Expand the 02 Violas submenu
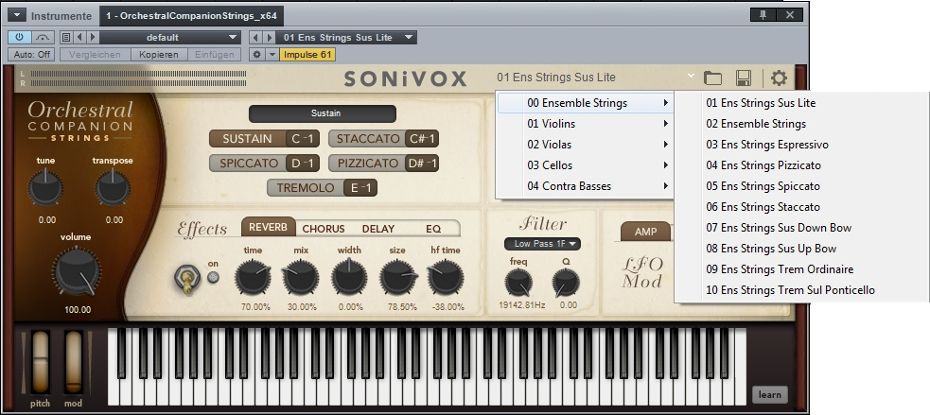 [x=585, y=145]
